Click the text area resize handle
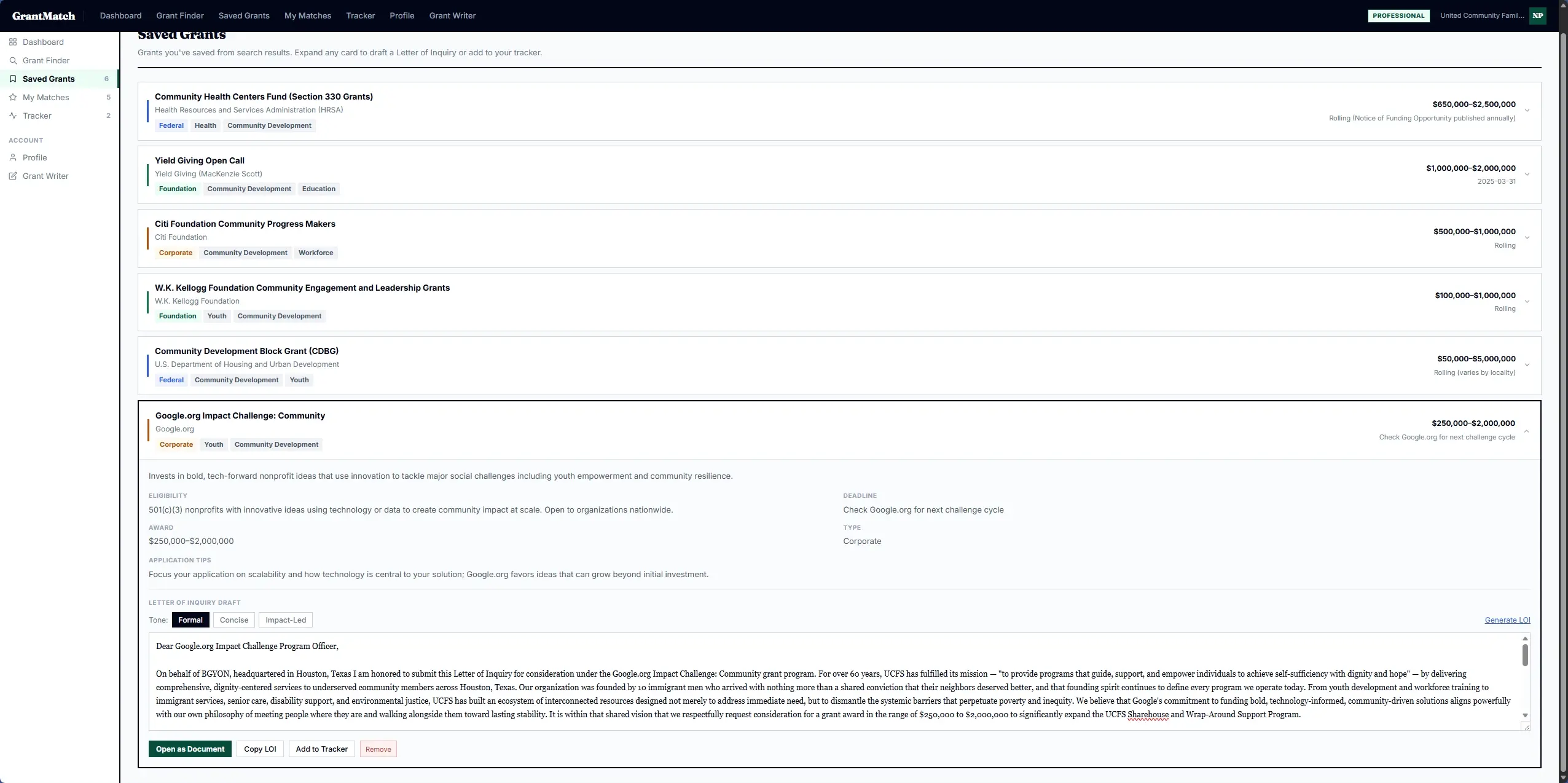 (1526, 726)
